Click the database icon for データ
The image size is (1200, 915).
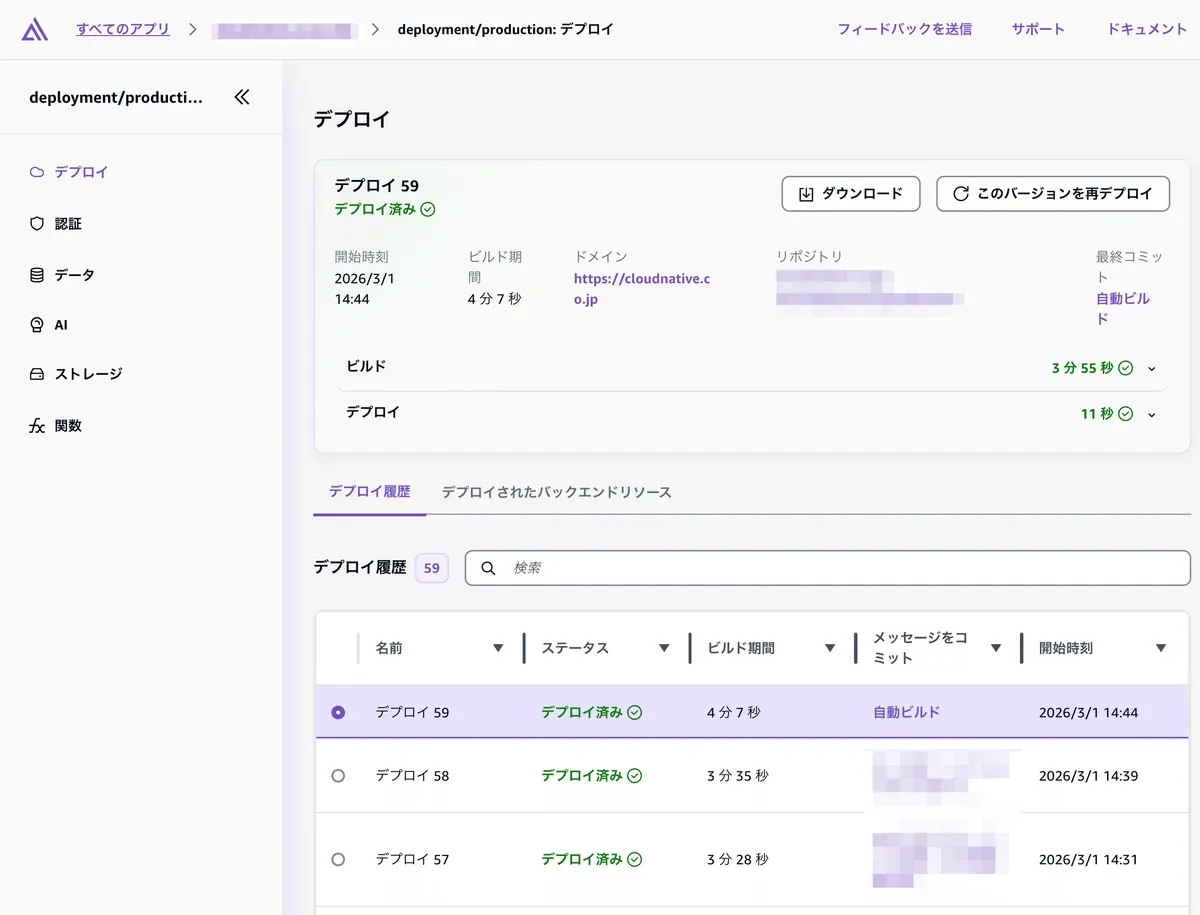click(37, 275)
